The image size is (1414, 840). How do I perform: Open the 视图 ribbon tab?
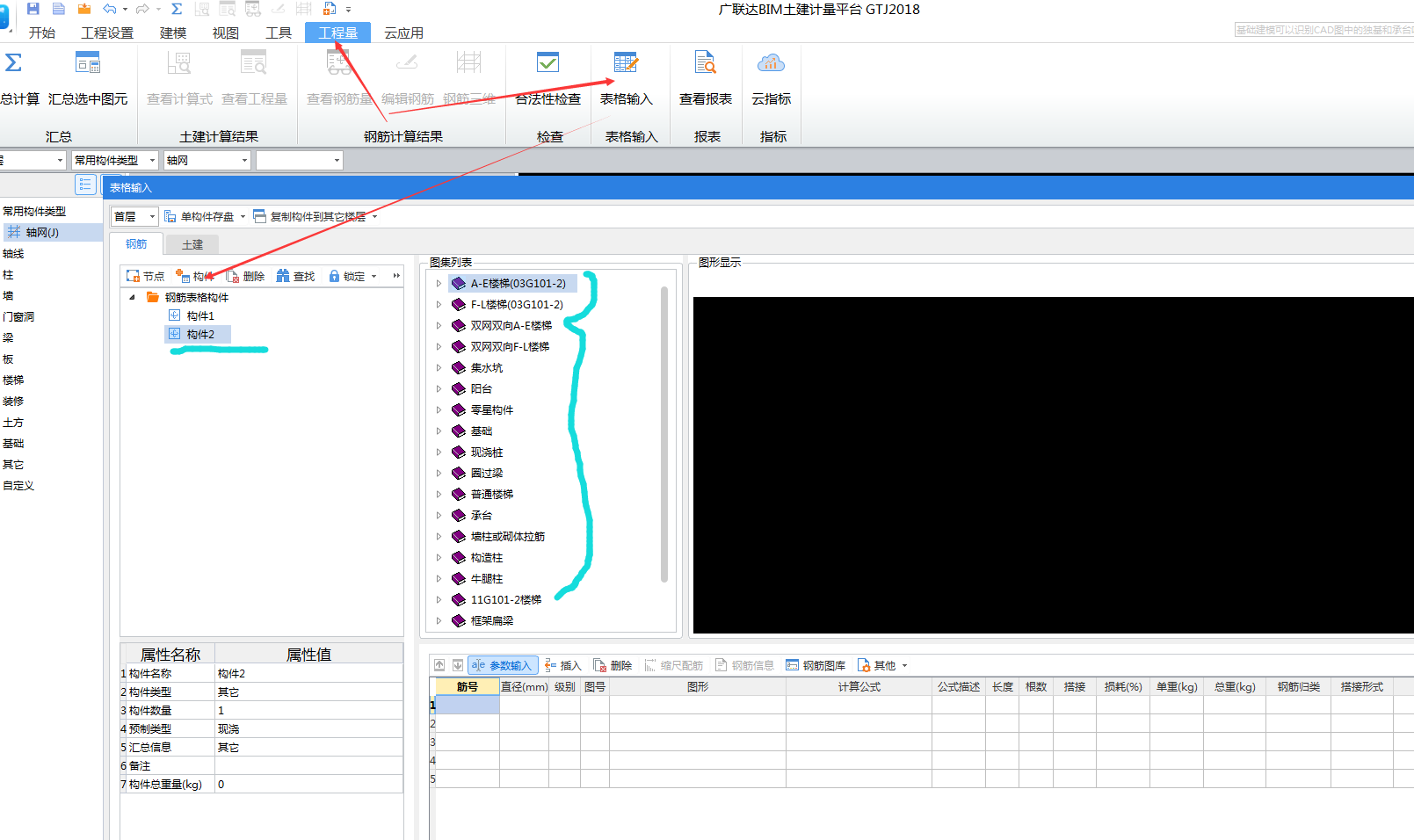pyautogui.click(x=226, y=33)
